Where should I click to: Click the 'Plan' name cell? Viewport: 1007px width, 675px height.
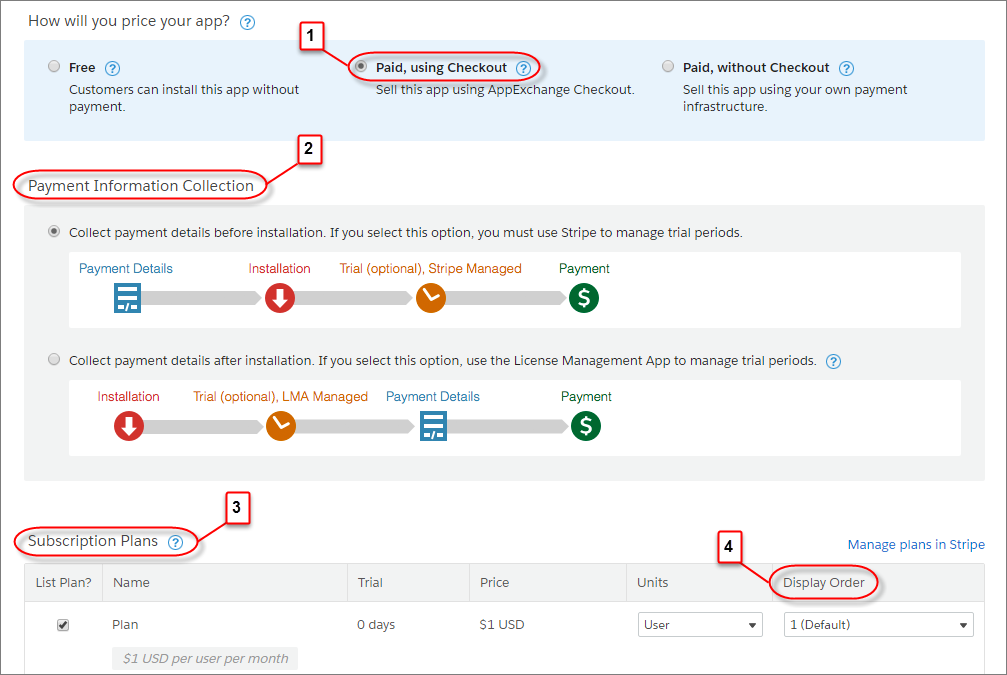coord(125,624)
